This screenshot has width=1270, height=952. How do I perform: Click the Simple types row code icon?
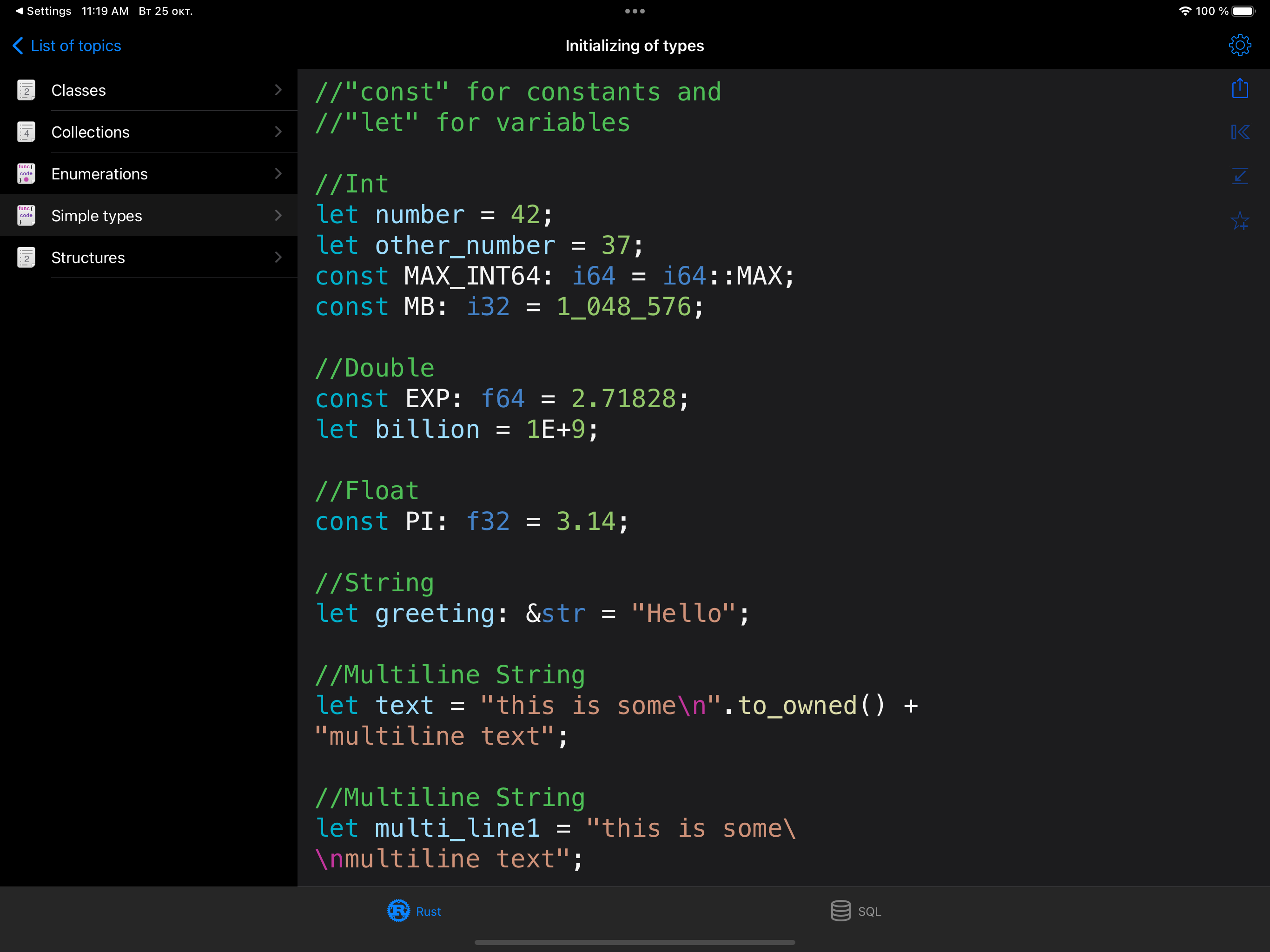point(26,215)
